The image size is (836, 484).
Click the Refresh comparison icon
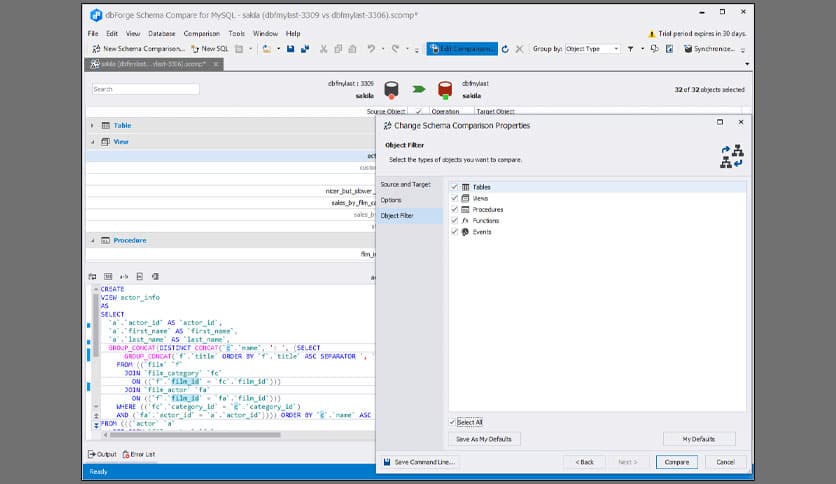coord(505,49)
